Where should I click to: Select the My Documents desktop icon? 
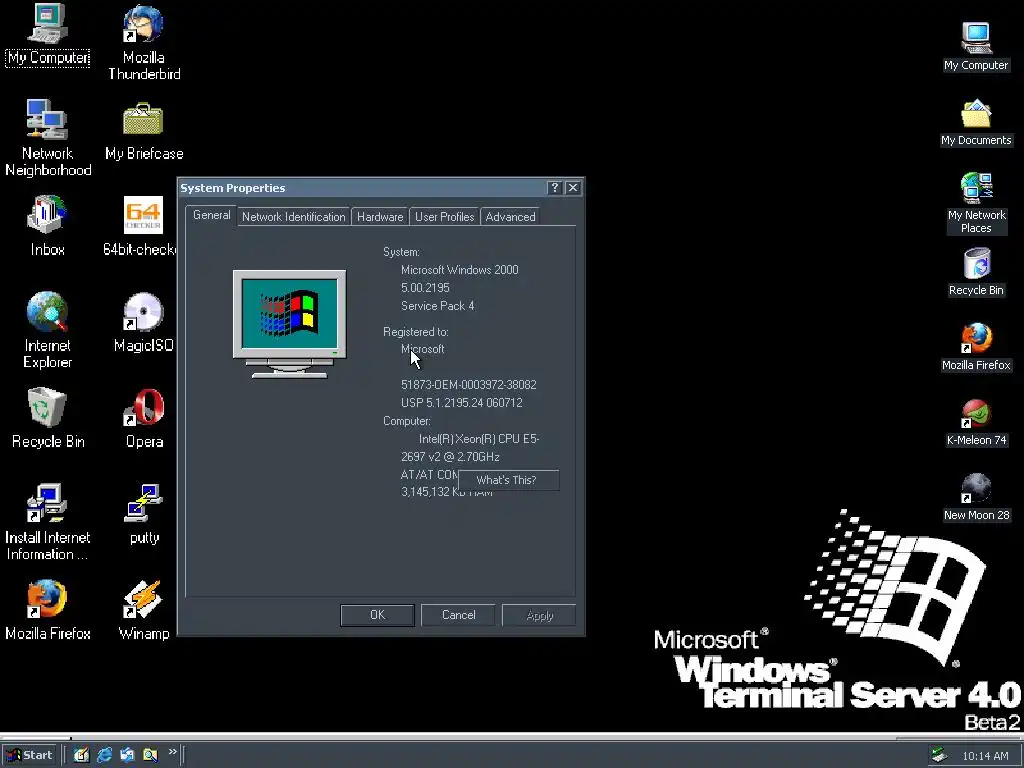tap(976, 122)
